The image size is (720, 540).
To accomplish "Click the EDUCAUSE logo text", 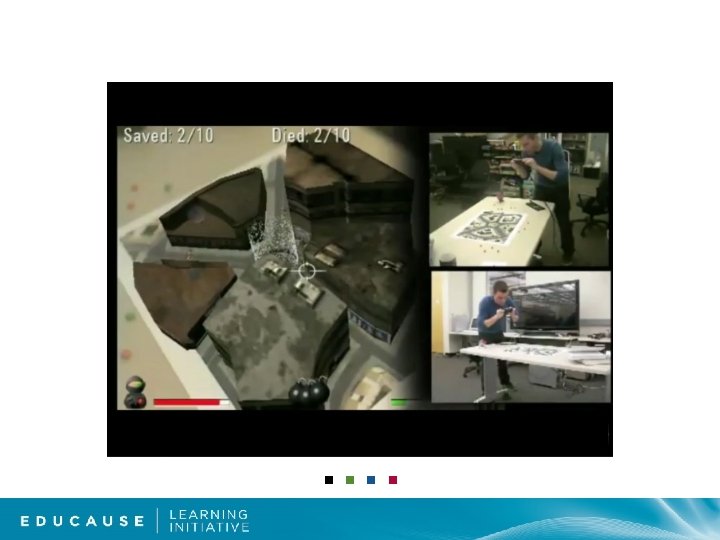I will tap(82, 521).
